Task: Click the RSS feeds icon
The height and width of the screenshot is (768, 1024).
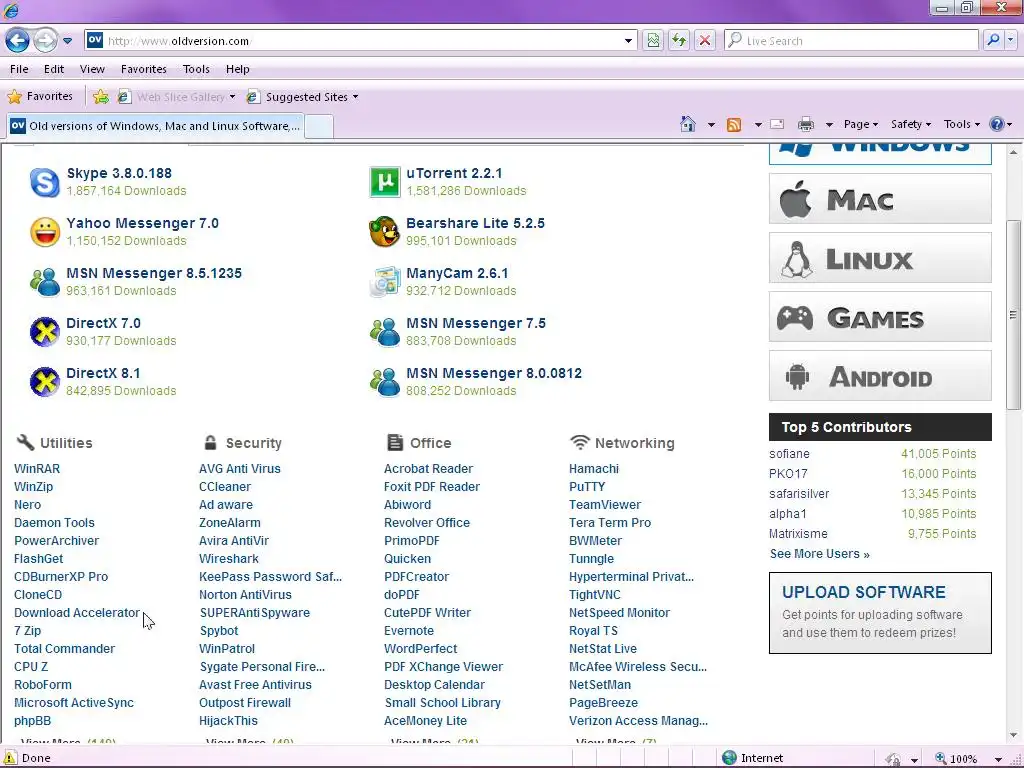Action: point(734,124)
